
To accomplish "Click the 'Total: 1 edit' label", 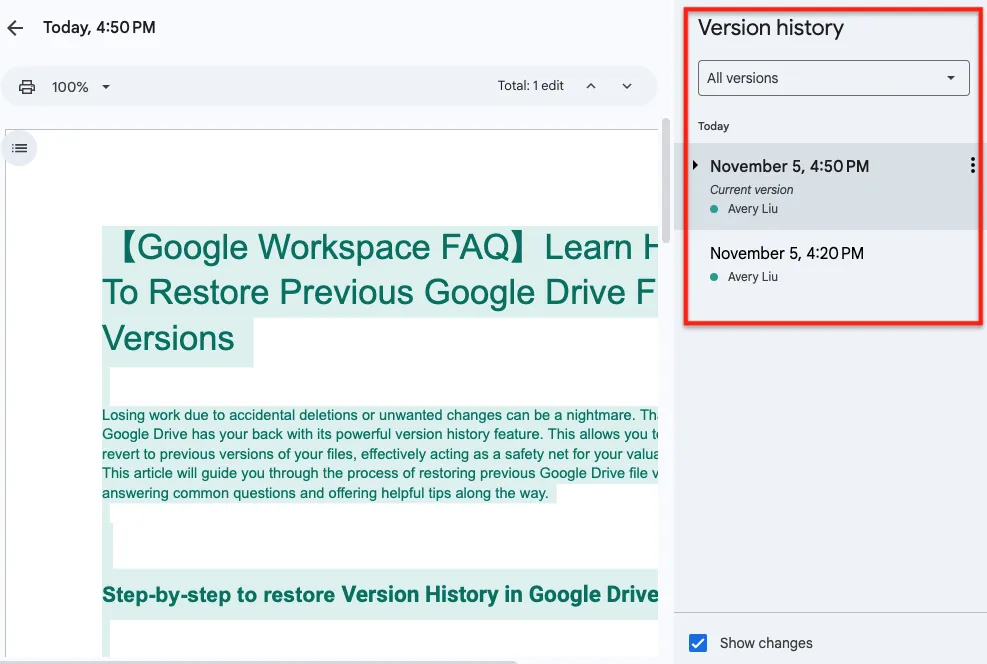I will coord(531,86).
